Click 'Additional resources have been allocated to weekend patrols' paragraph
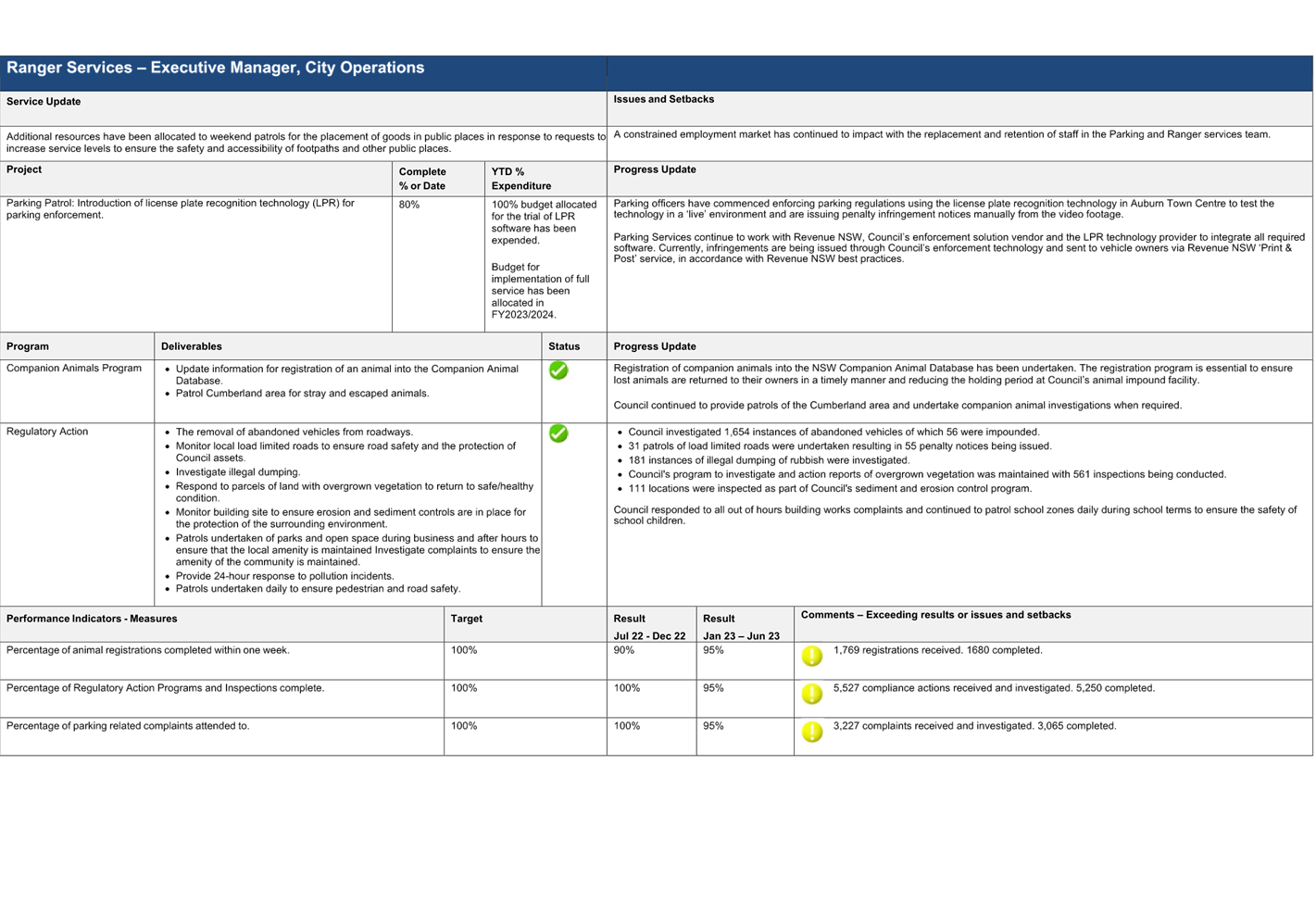This screenshot has height=915, width=1316. tap(306, 143)
